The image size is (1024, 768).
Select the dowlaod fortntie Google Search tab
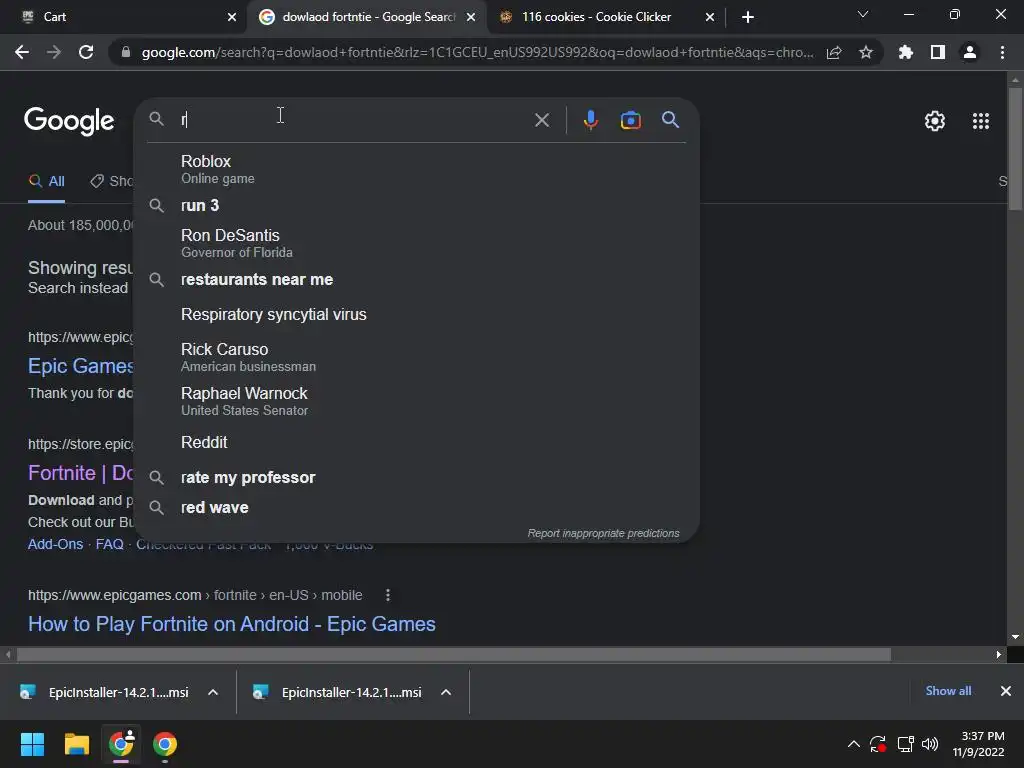(367, 17)
